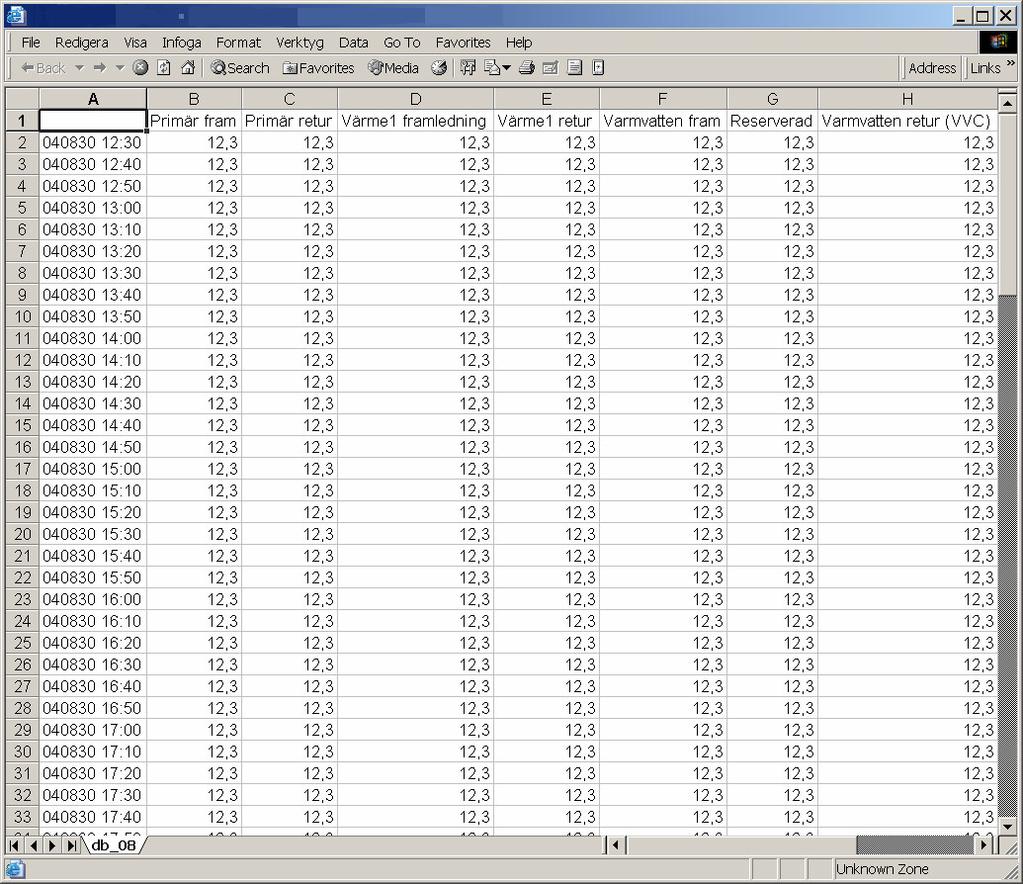Open the History icon
The image size is (1023, 884).
(x=439, y=68)
